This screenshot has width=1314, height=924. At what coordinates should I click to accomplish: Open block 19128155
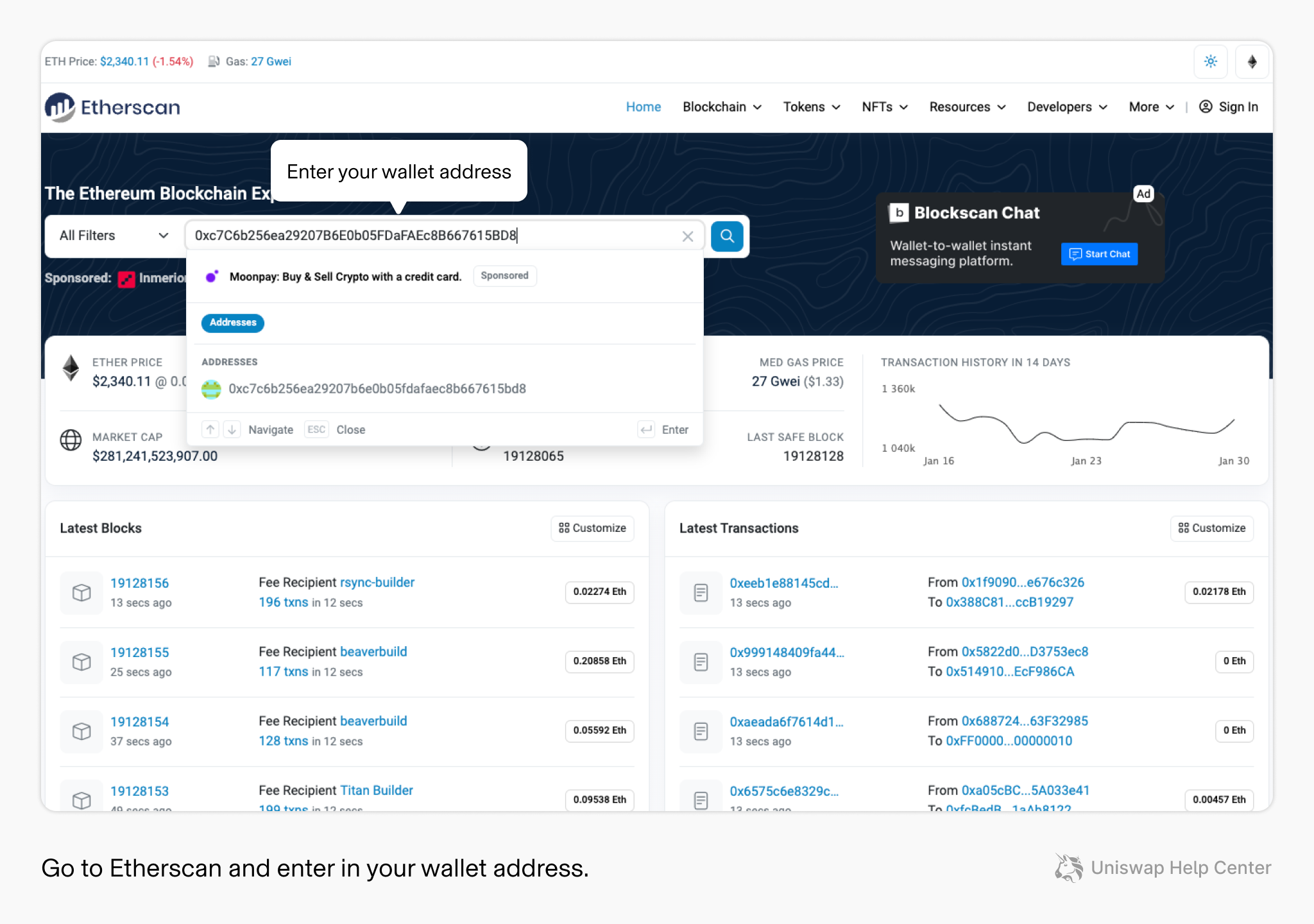(x=139, y=653)
